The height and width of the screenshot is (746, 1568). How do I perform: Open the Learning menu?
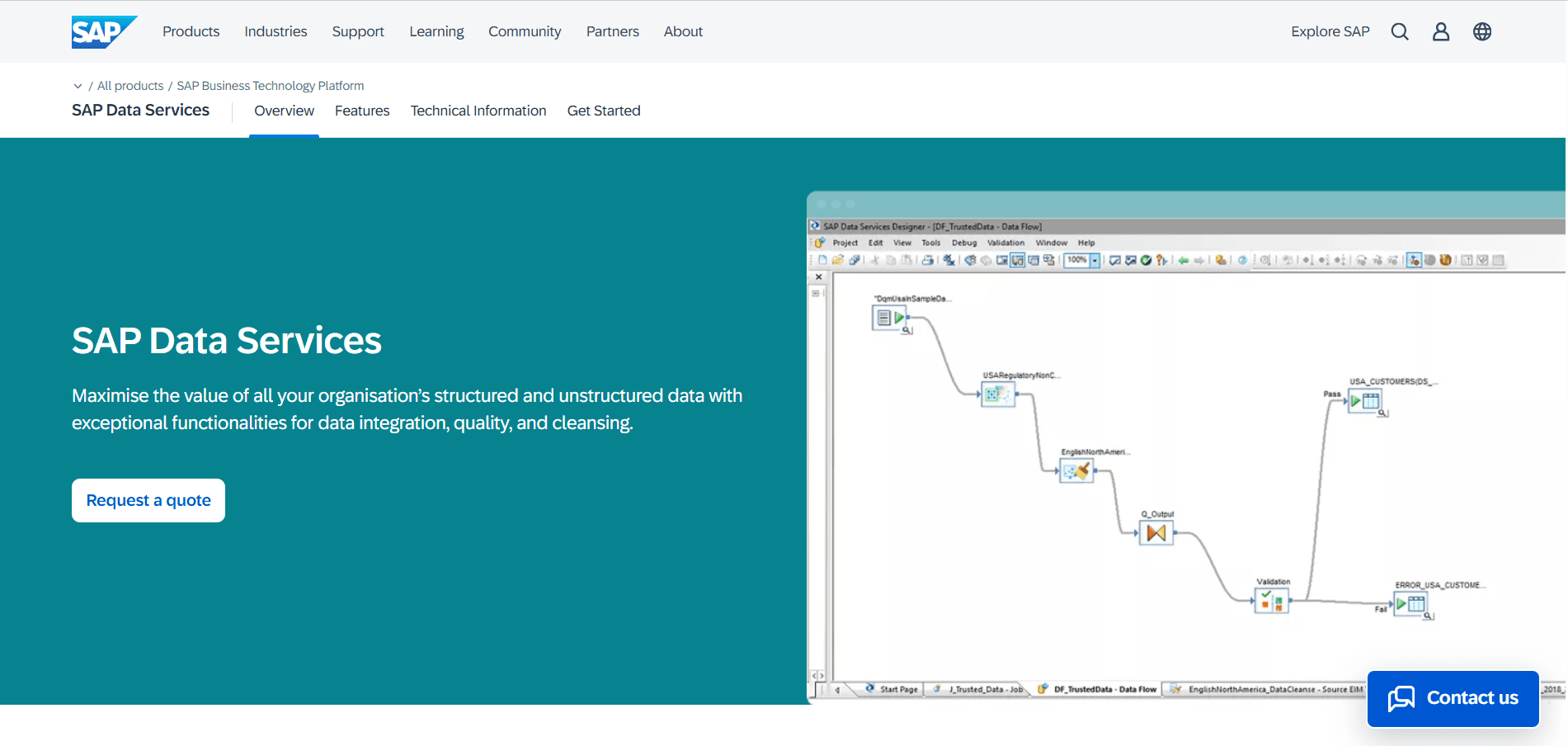coord(436,31)
